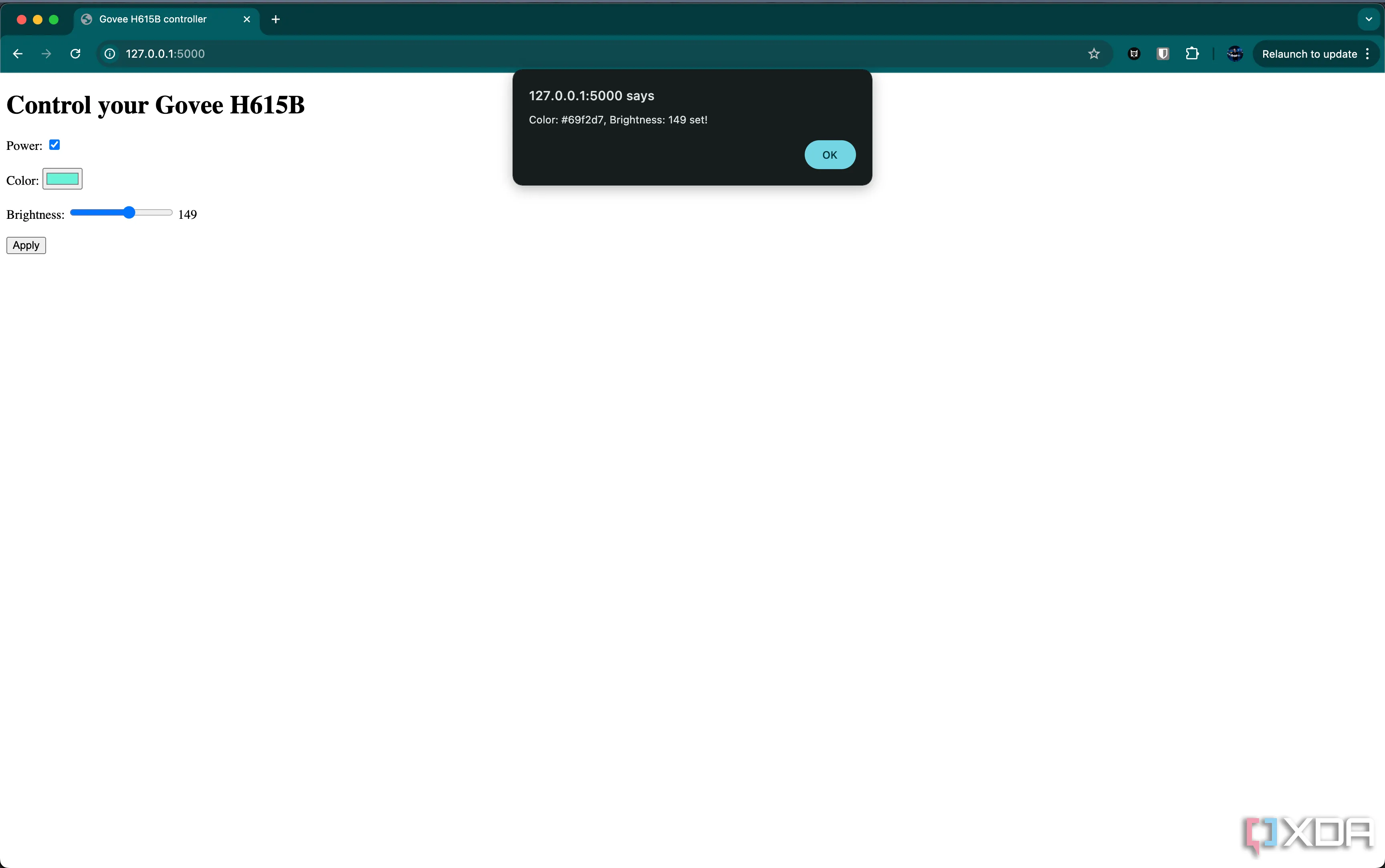
Task: Reload the current page
Action: 75,54
